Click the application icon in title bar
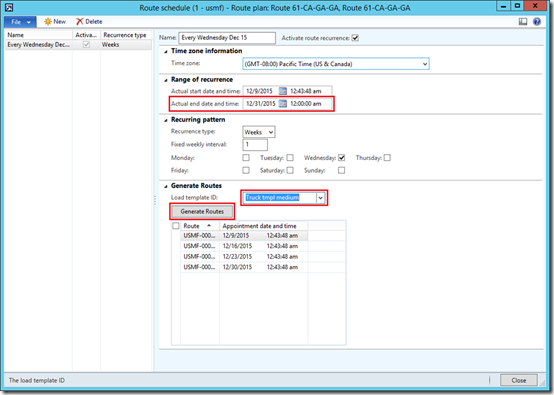554x395 pixels. [x=9, y=7]
